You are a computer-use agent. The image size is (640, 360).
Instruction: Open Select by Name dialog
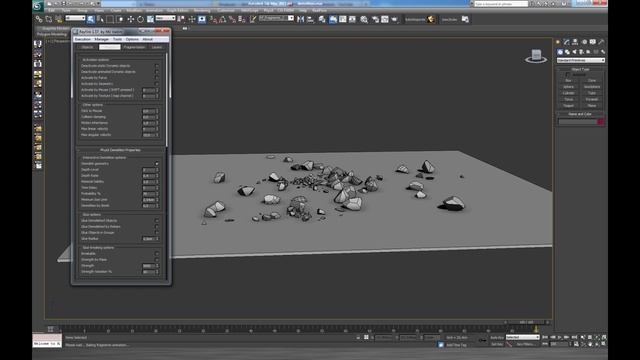coord(100,19)
